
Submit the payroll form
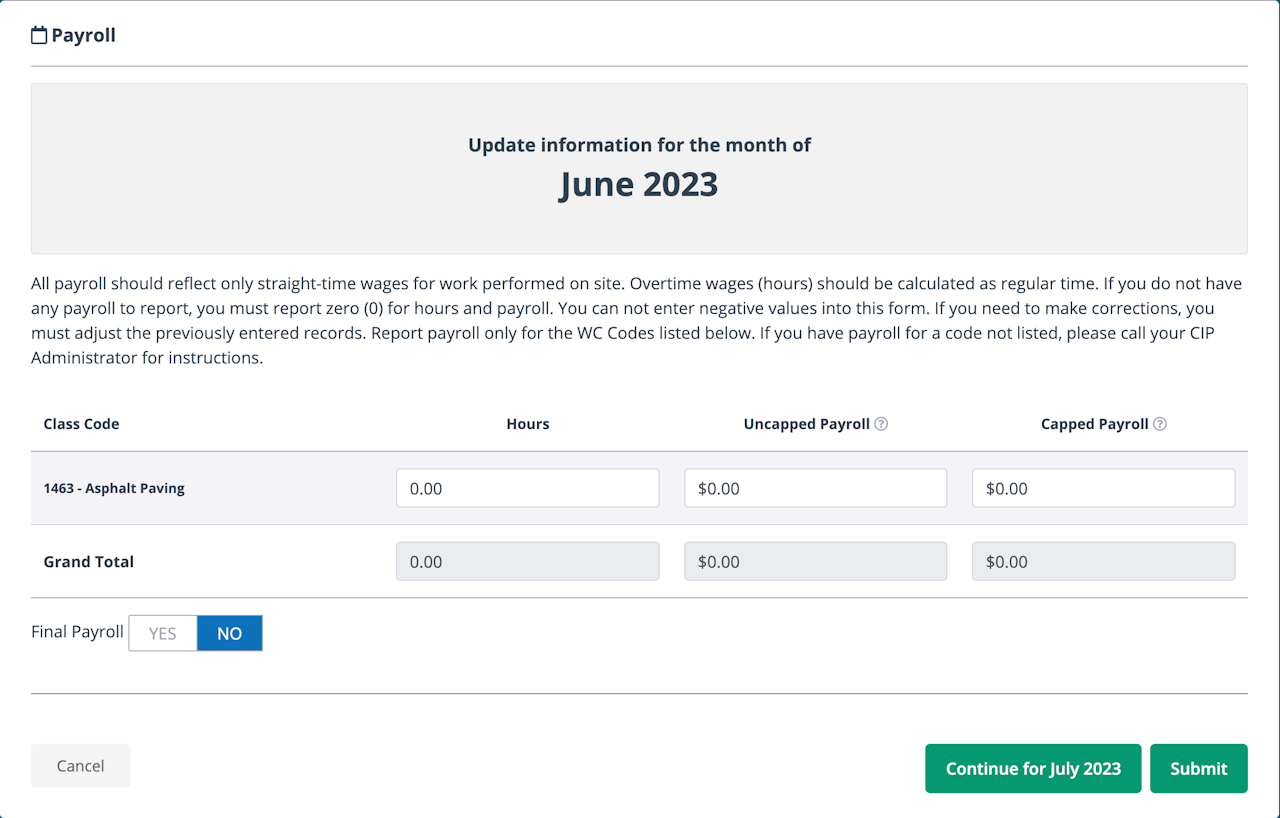coord(1198,768)
